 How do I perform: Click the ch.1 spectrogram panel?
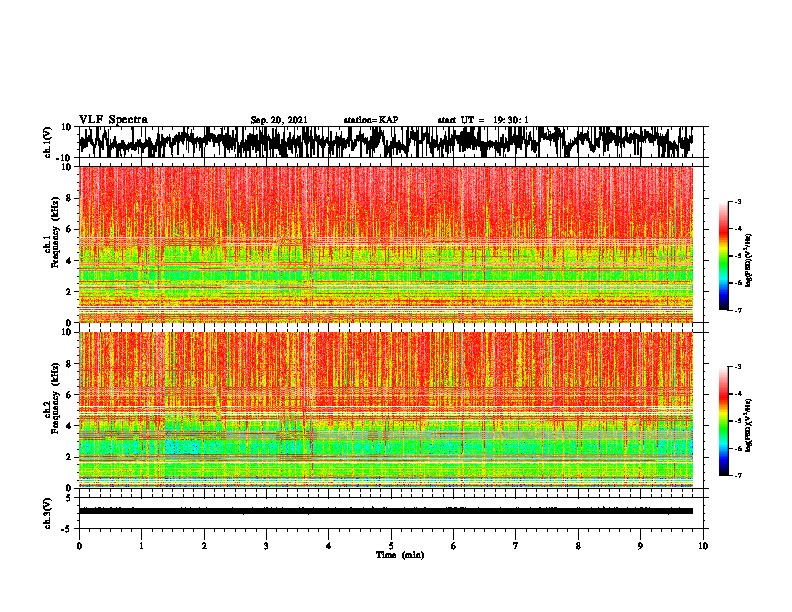click(386, 244)
